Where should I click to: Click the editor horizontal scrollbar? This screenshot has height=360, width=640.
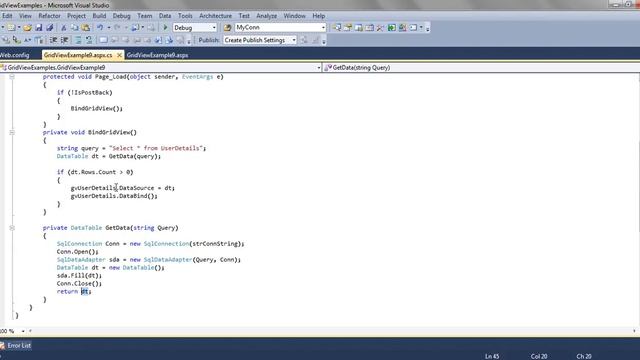[332, 331]
